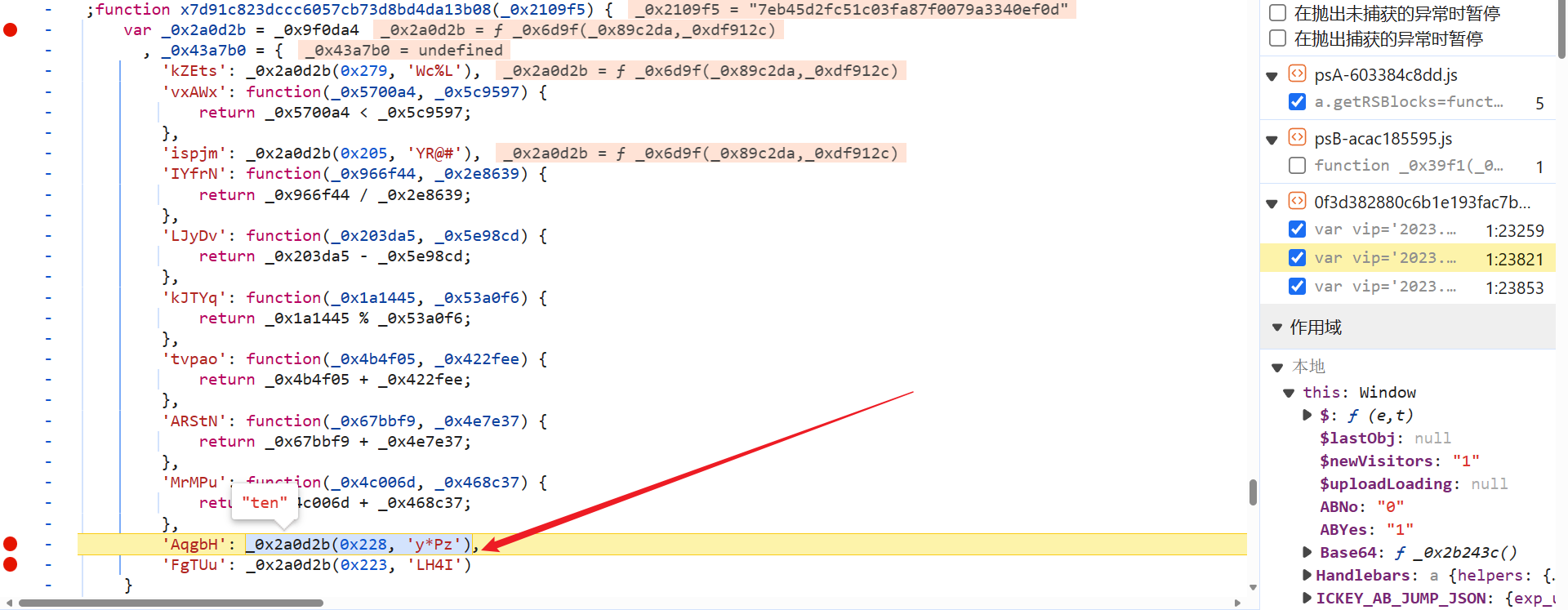The image size is (1568, 610).
Task: Click the vertical scrollbar thumb of code pane
Action: (1253, 492)
